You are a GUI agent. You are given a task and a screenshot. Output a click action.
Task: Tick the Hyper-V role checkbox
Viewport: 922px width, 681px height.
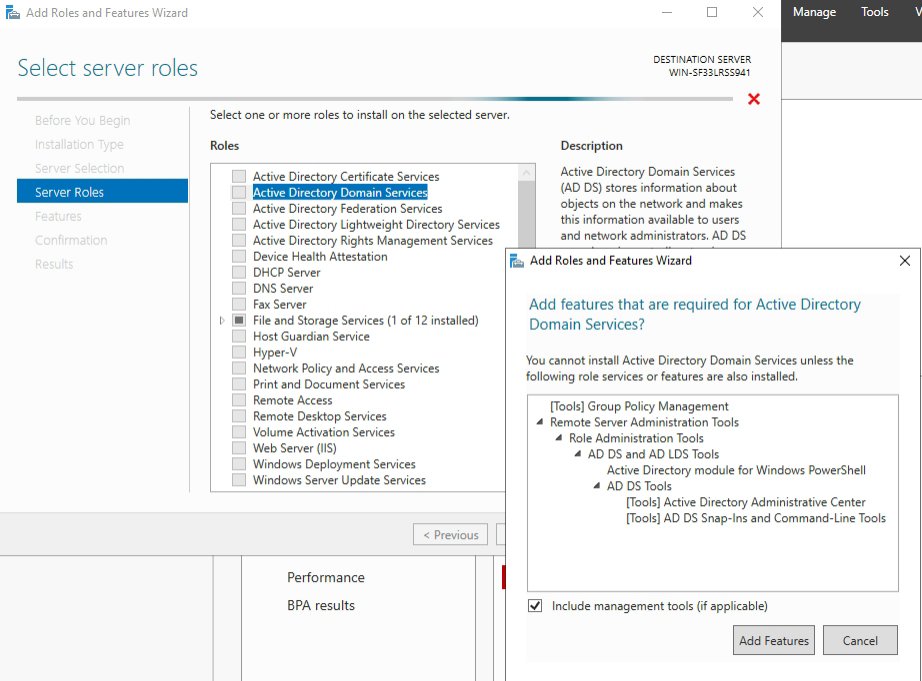click(238, 352)
